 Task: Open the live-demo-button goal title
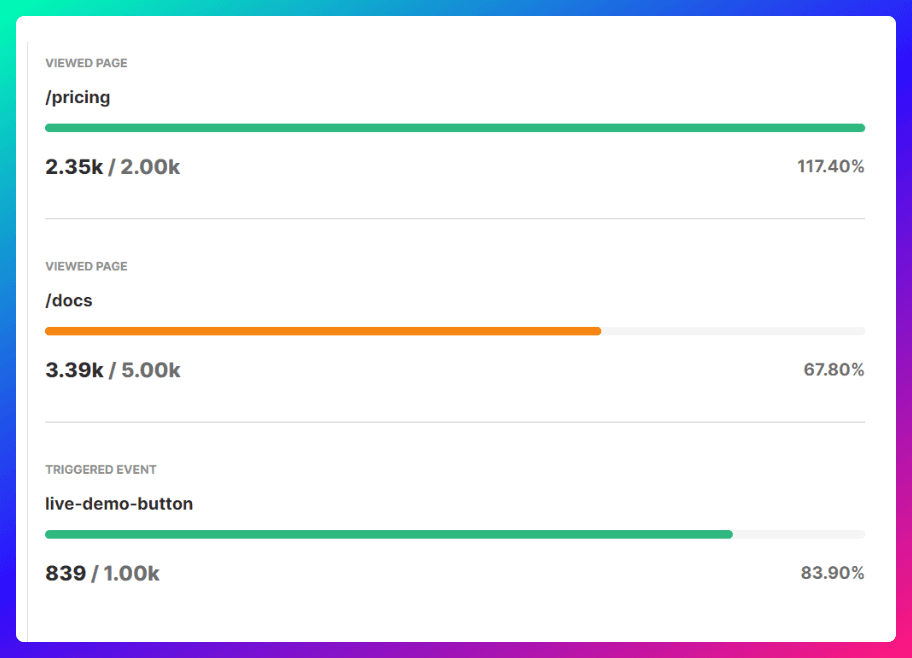pyautogui.click(x=119, y=504)
